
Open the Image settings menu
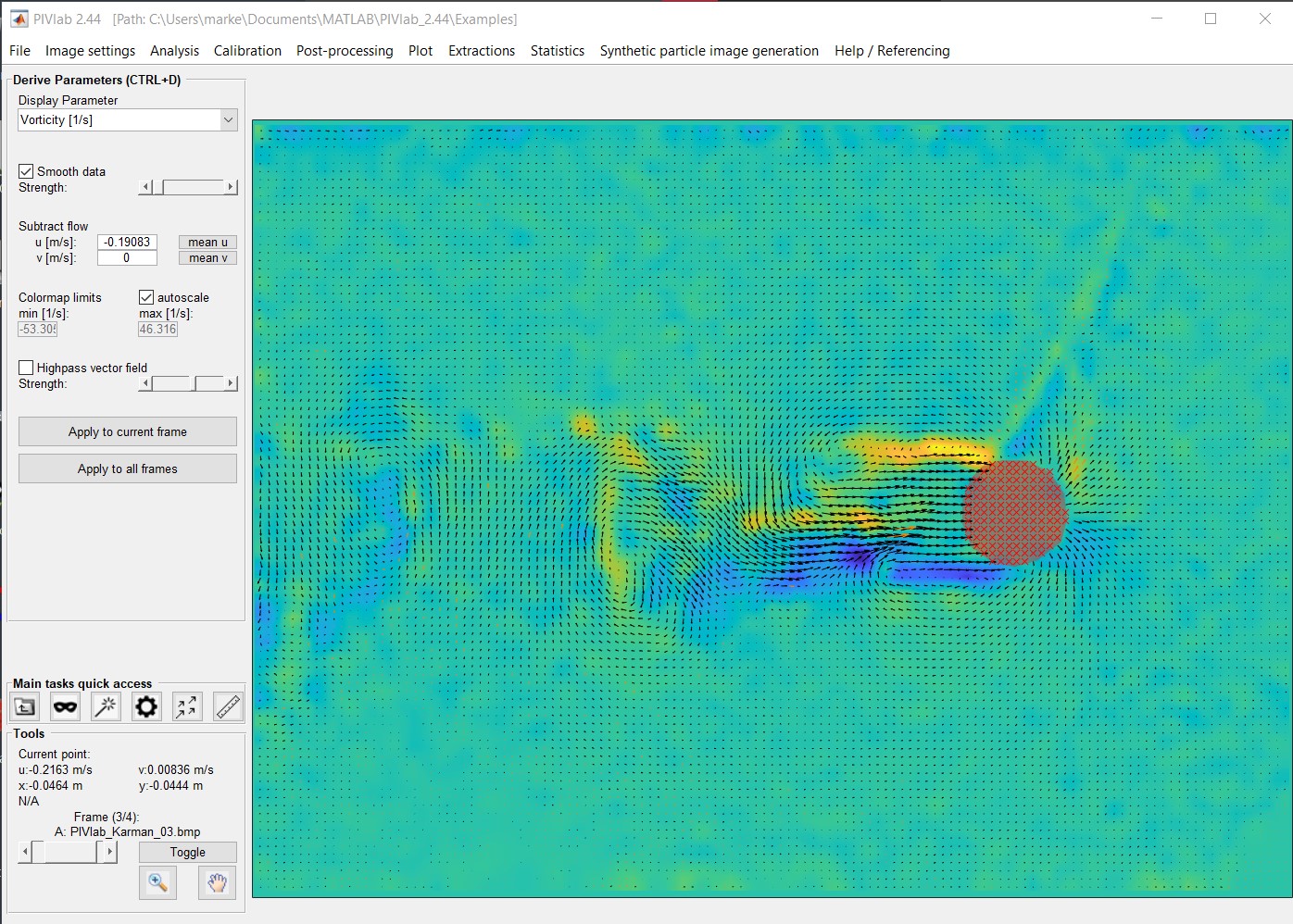[90, 51]
